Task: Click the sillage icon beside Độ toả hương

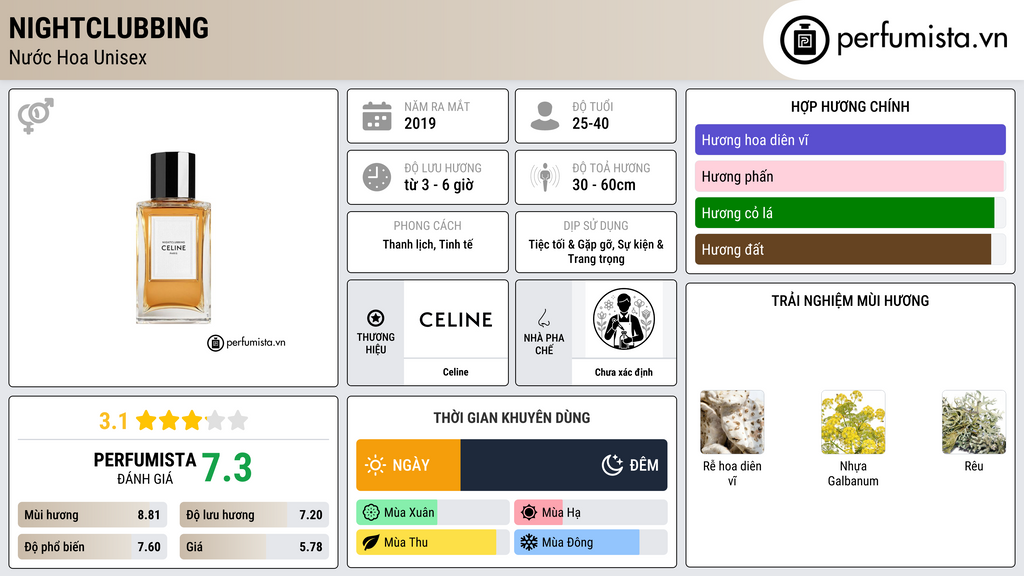Action: (545, 177)
